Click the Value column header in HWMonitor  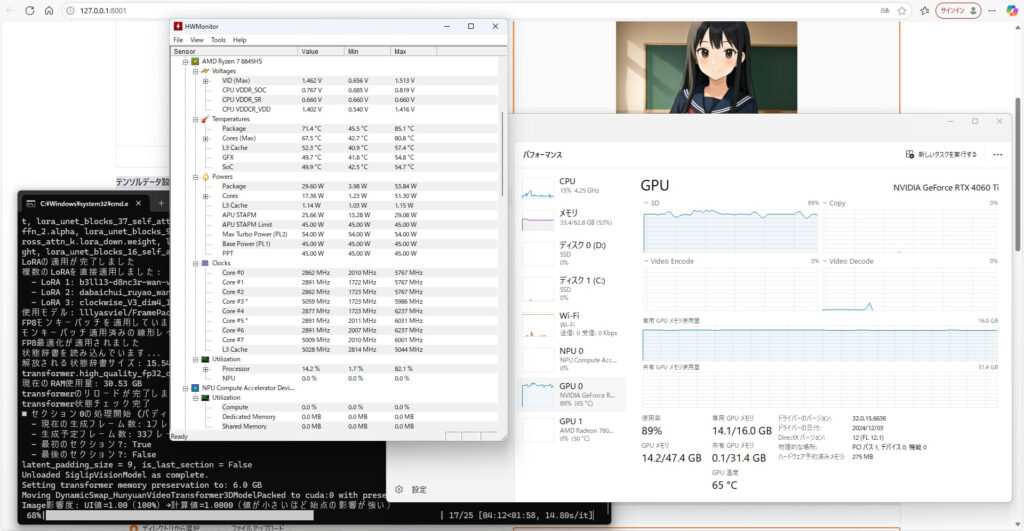click(321, 51)
